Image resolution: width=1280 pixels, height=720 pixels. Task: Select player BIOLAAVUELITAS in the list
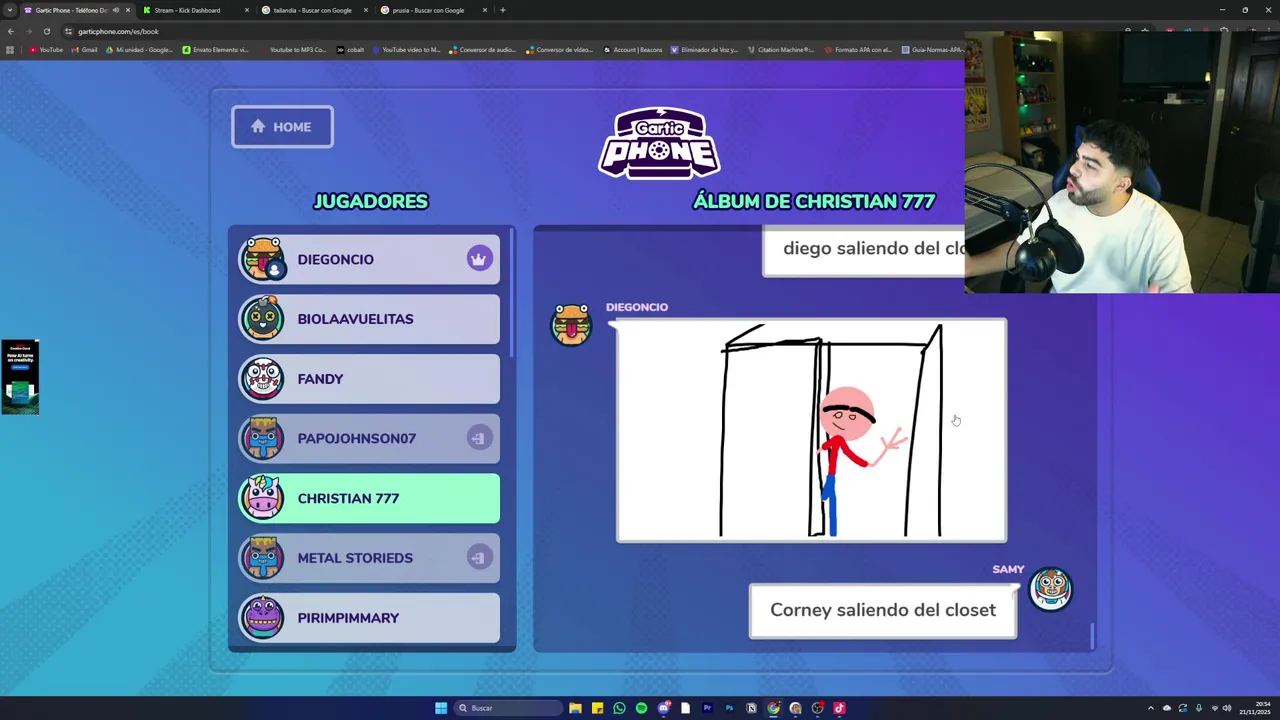[369, 319]
